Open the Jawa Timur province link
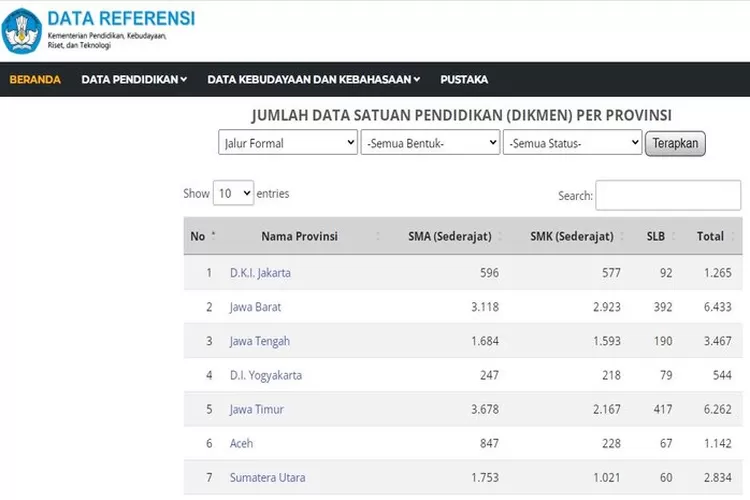Viewport: 750px width, 500px height. click(x=257, y=409)
